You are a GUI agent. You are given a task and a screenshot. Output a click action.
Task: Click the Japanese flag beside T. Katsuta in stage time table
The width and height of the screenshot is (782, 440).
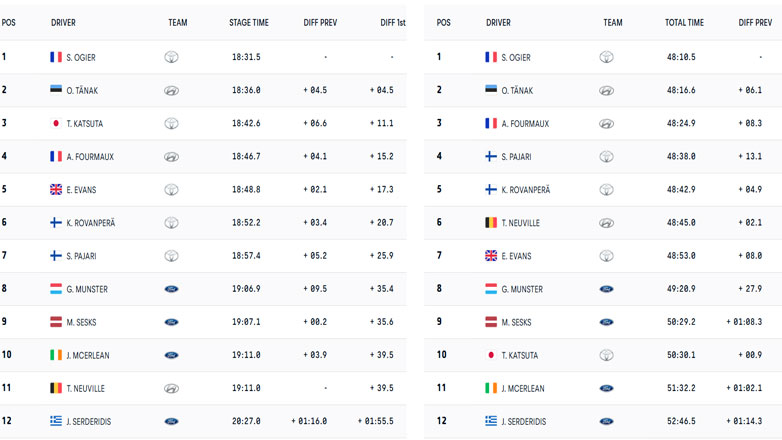click(x=56, y=124)
